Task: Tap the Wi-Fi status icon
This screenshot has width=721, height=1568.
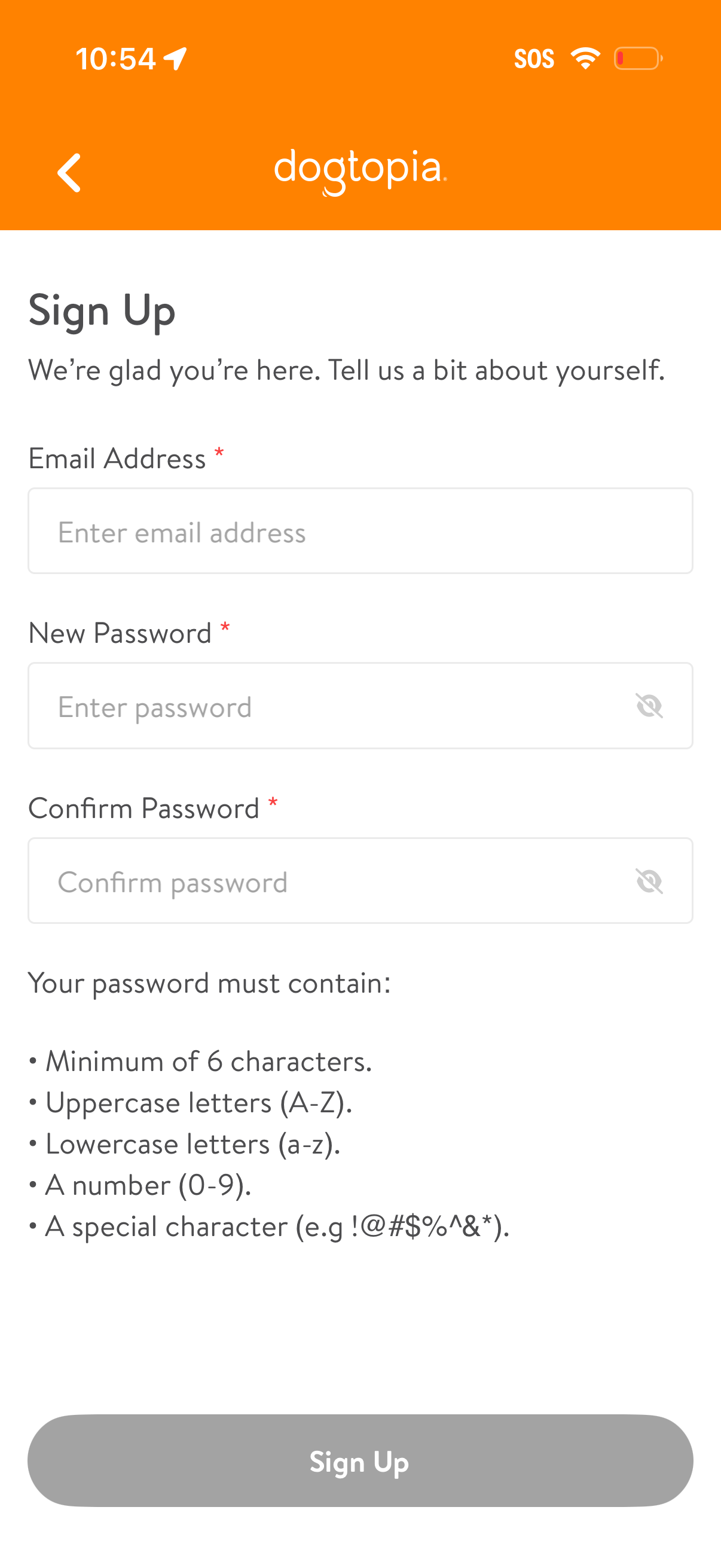Action: pos(585,59)
